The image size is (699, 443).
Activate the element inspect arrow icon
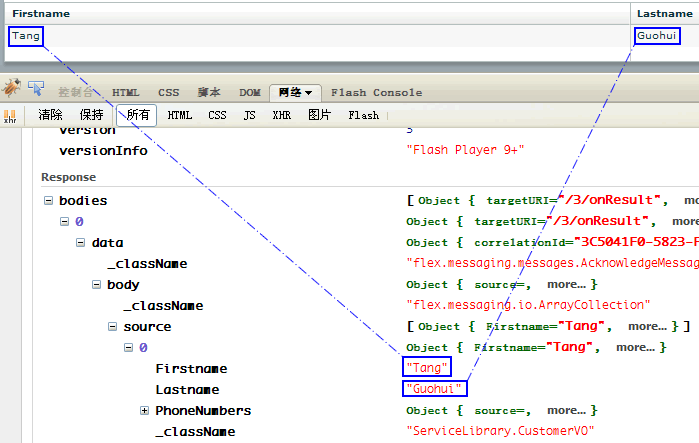(x=36, y=89)
